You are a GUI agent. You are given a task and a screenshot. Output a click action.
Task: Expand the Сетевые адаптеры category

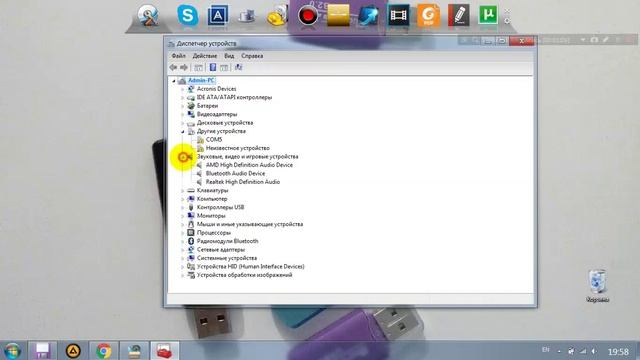182,250
